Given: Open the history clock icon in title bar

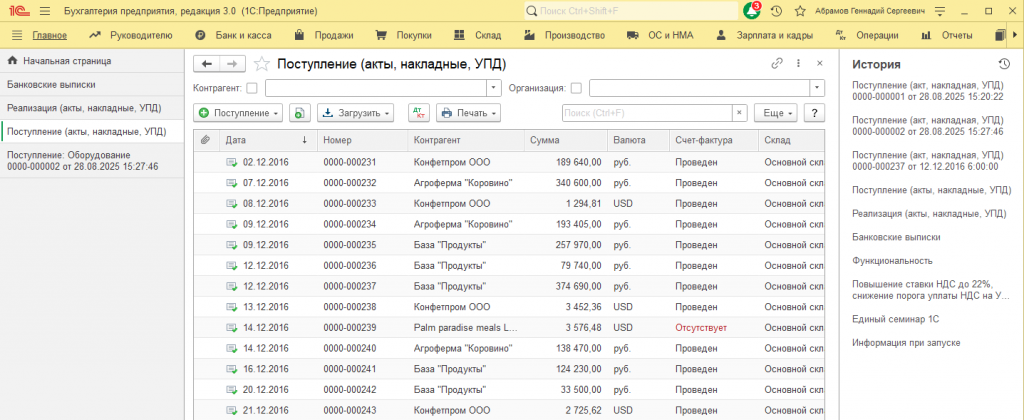Looking at the screenshot, I should pos(776,11).
